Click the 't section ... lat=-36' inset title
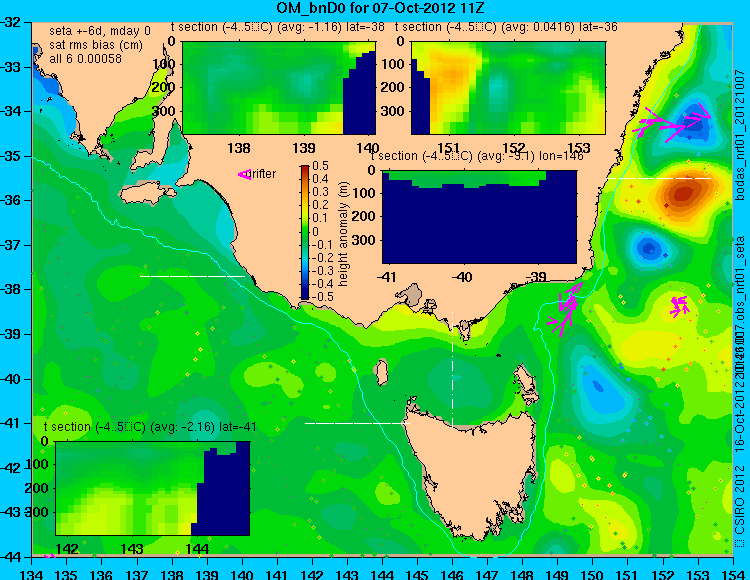The height and width of the screenshot is (580, 750). pyautogui.click(x=506, y=27)
